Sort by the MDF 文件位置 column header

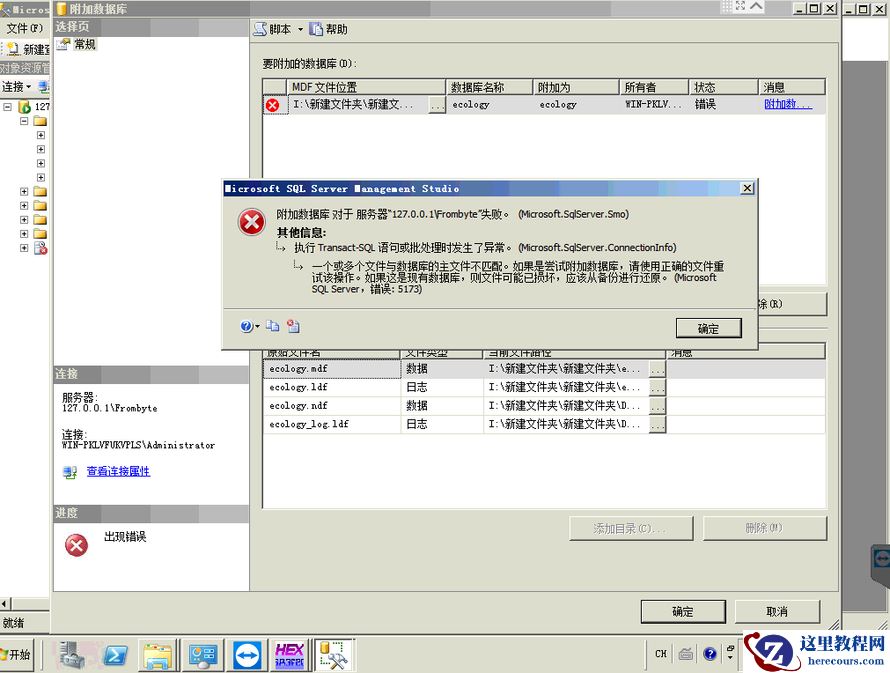click(367, 87)
